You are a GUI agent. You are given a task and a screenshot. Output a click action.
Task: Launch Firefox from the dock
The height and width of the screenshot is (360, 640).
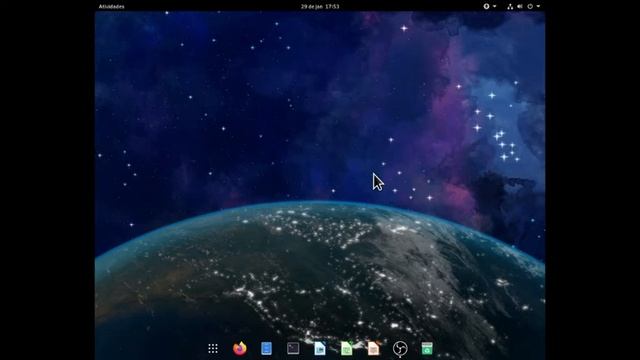pos(240,348)
